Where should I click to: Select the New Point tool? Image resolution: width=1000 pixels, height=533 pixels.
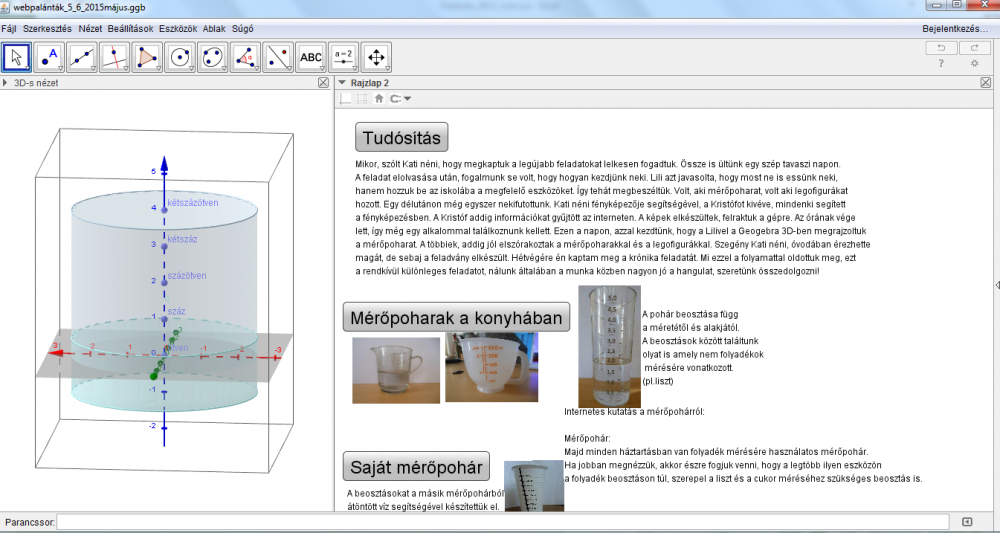click(50, 57)
